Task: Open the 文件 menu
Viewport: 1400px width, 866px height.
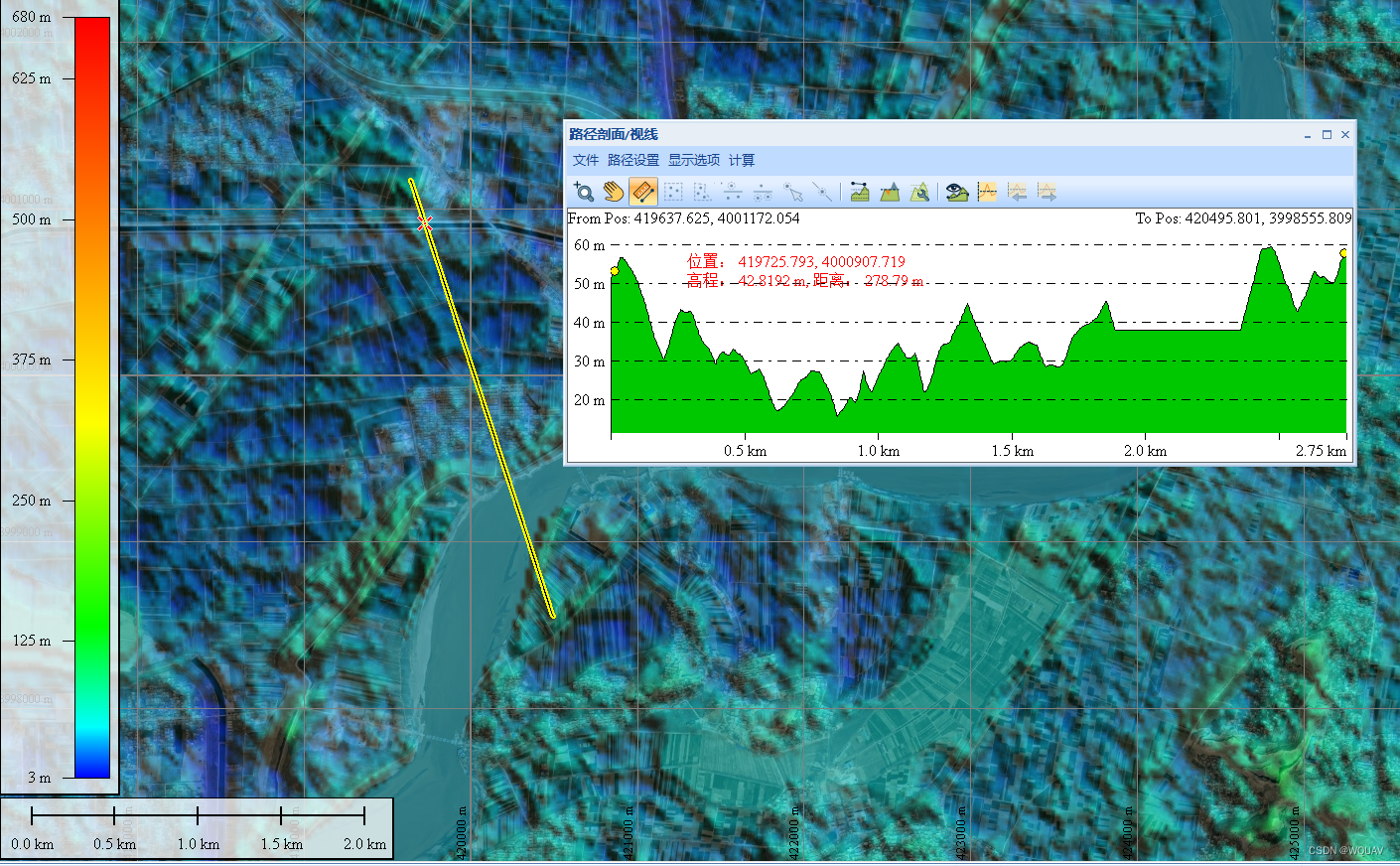Action: pyautogui.click(x=585, y=160)
